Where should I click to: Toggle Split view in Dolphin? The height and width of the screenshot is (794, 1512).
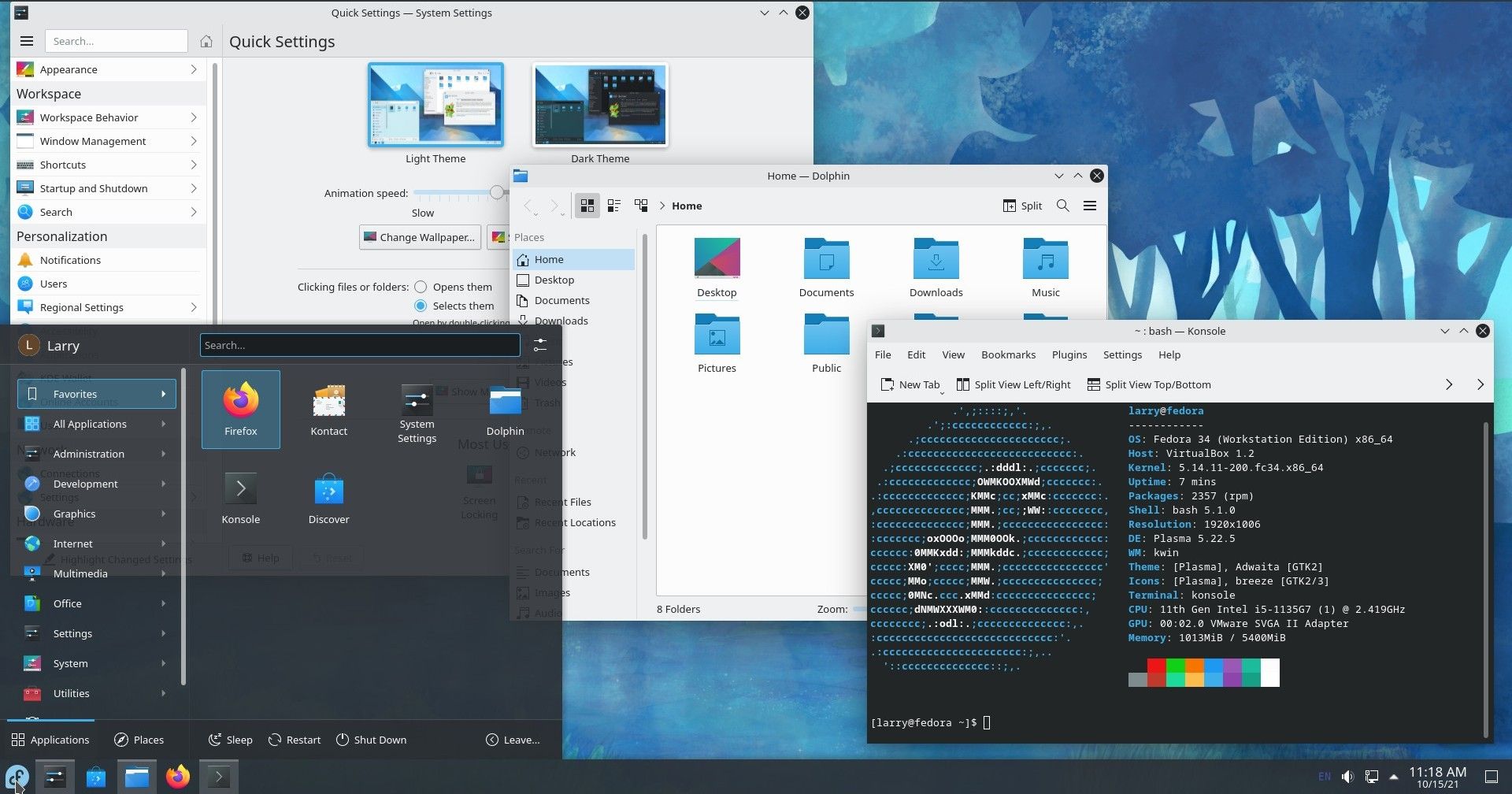[1021, 206]
